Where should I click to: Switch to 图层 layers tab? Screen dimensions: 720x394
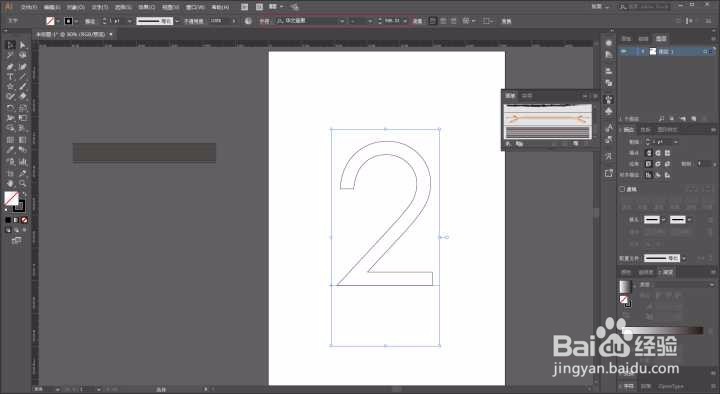(661, 39)
